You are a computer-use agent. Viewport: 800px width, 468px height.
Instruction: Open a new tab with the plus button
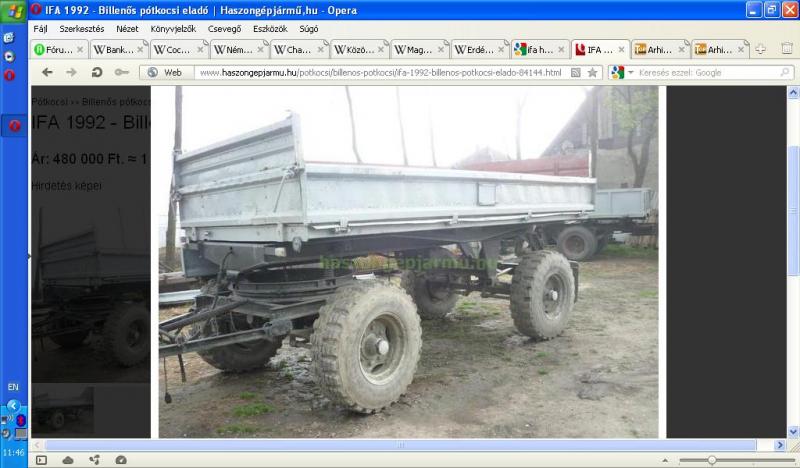[760, 50]
